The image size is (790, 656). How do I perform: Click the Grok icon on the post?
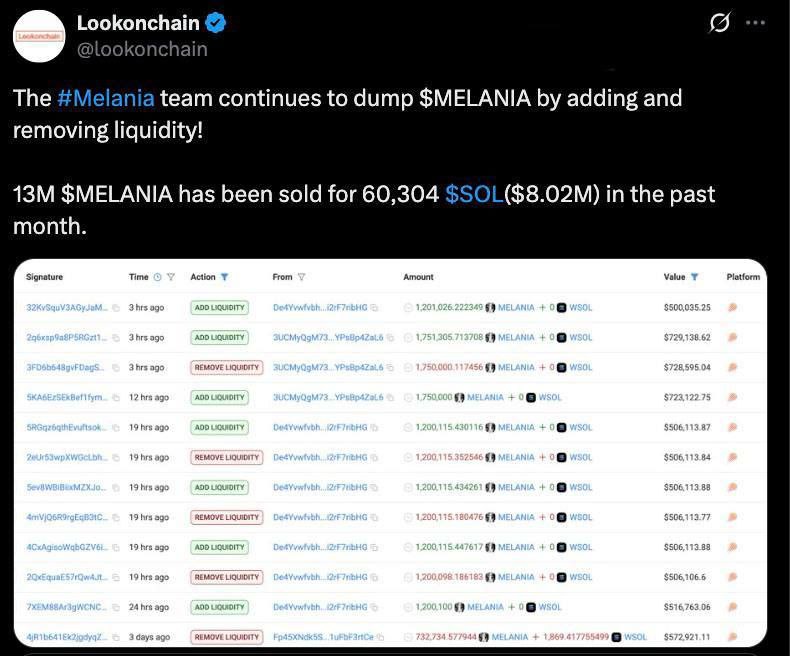click(x=719, y=23)
